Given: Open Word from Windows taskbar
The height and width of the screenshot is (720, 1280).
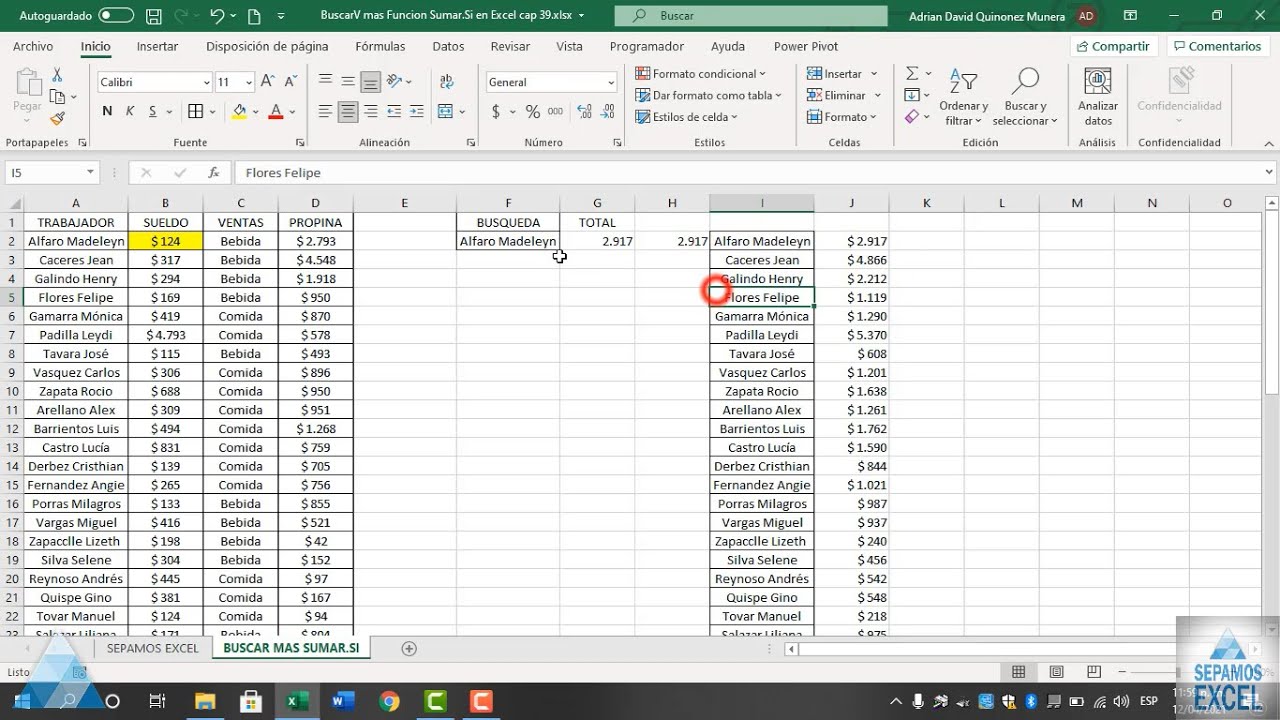Looking at the screenshot, I should [343, 701].
